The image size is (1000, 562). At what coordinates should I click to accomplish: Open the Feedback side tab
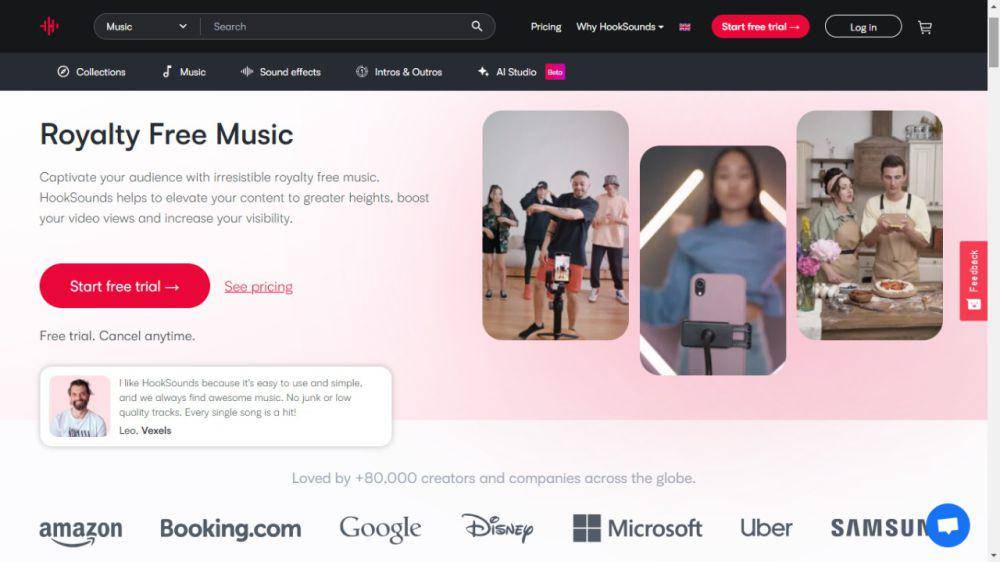click(x=973, y=281)
